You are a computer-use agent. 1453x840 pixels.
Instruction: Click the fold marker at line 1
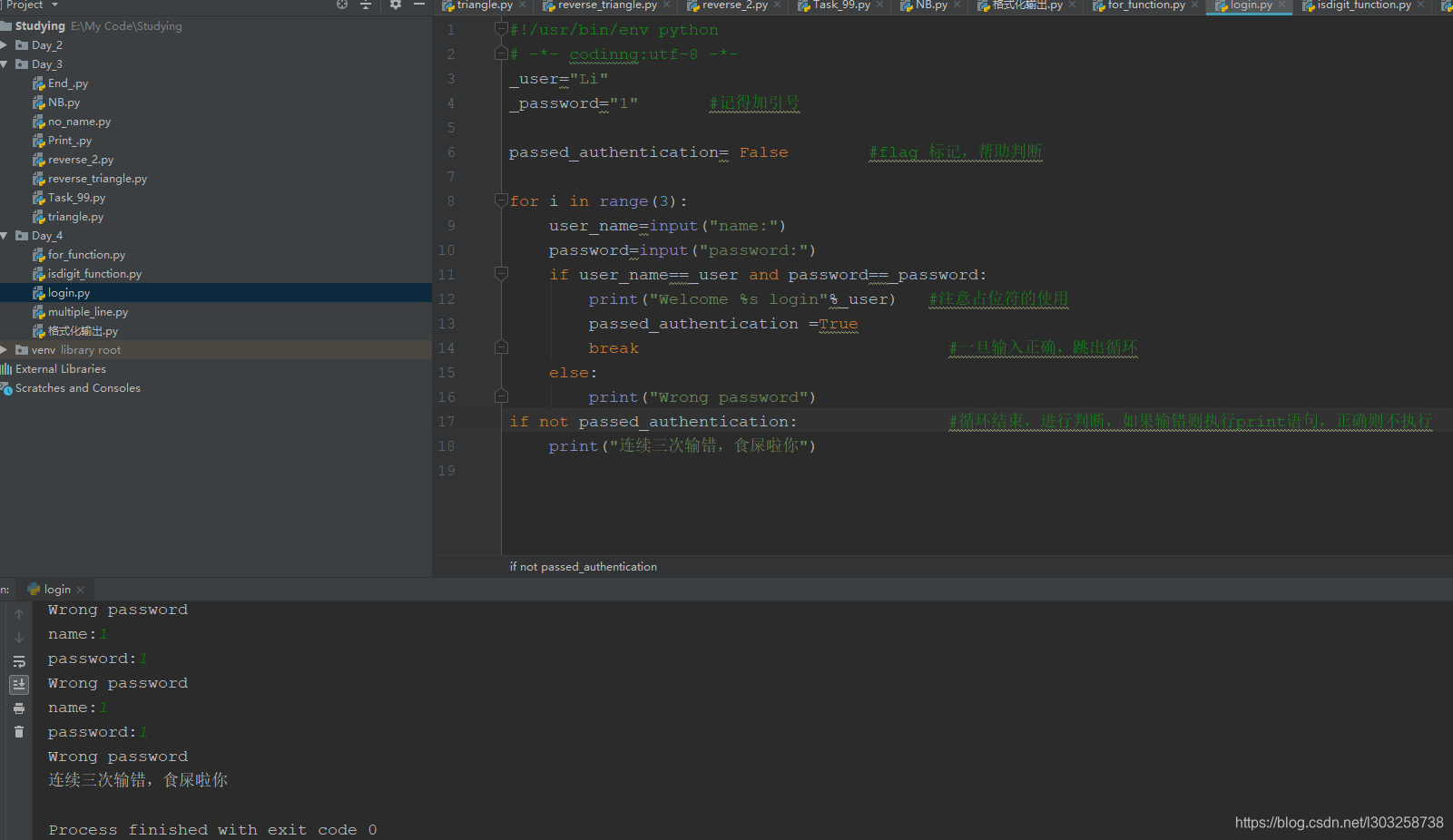[501, 29]
